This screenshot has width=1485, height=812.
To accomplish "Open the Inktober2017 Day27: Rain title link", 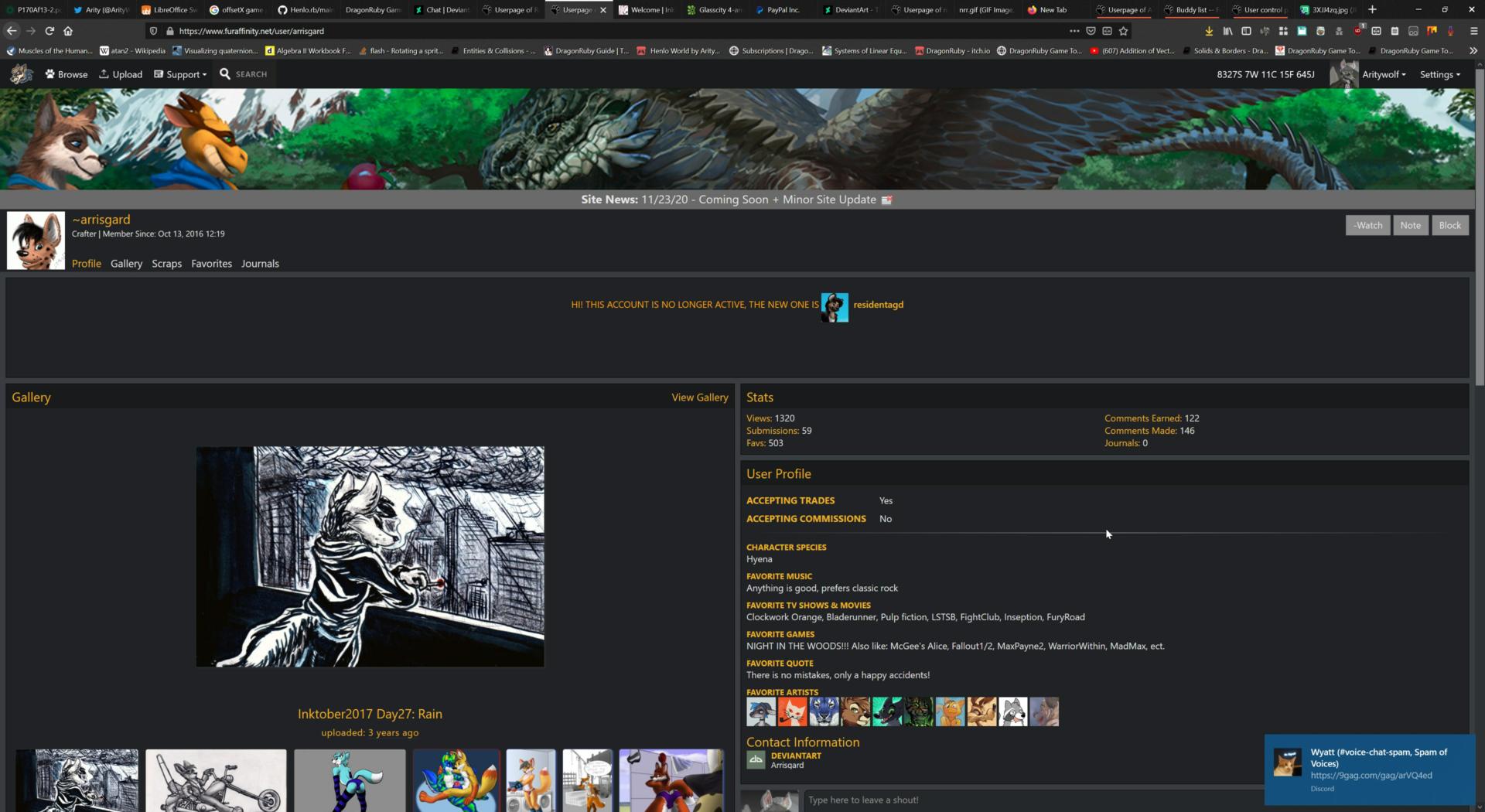I will pyautogui.click(x=370, y=715).
